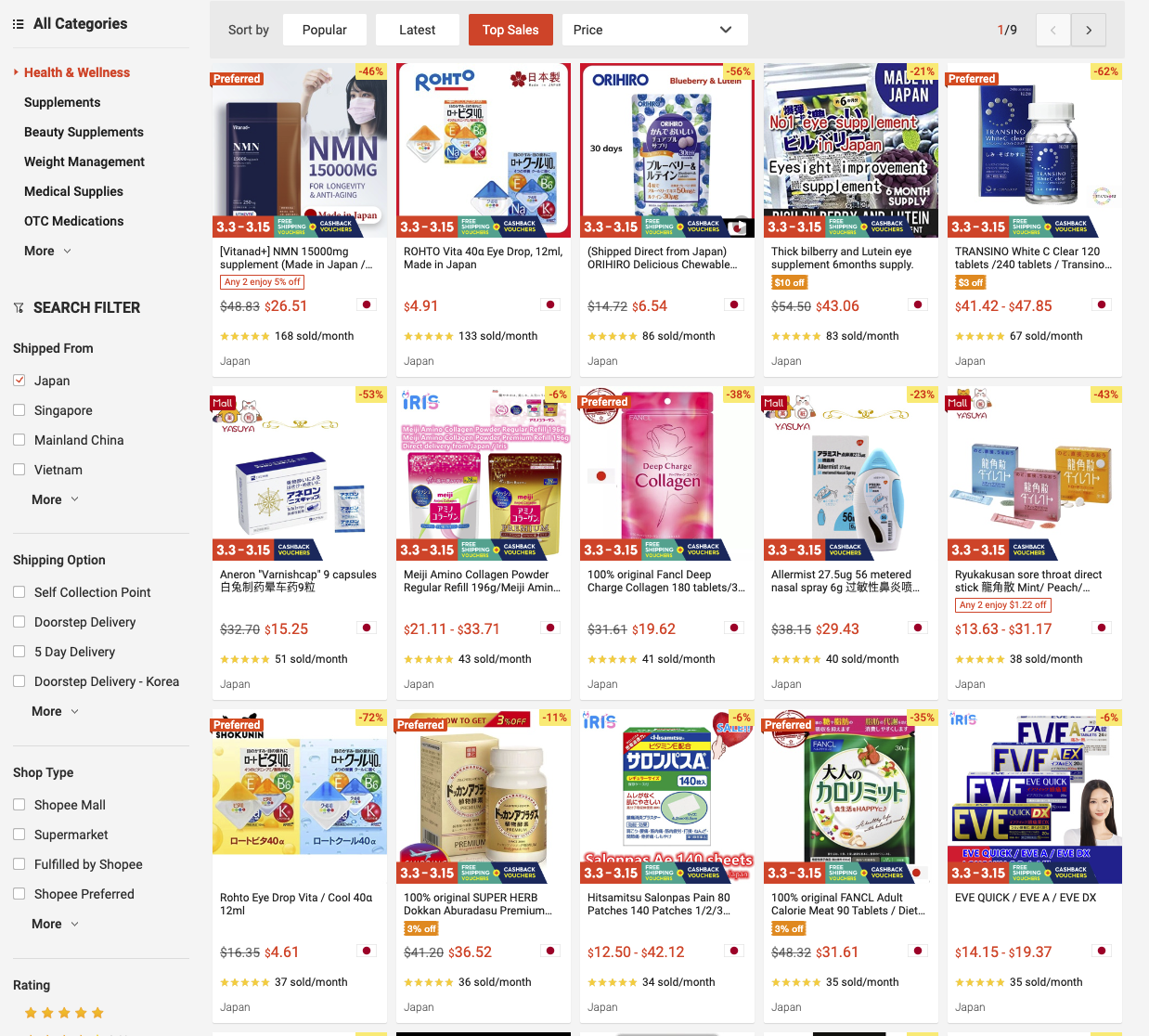1149x1036 pixels.
Task: Click Mall badge on Aneron capsules product
Action: tap(223, 403)
